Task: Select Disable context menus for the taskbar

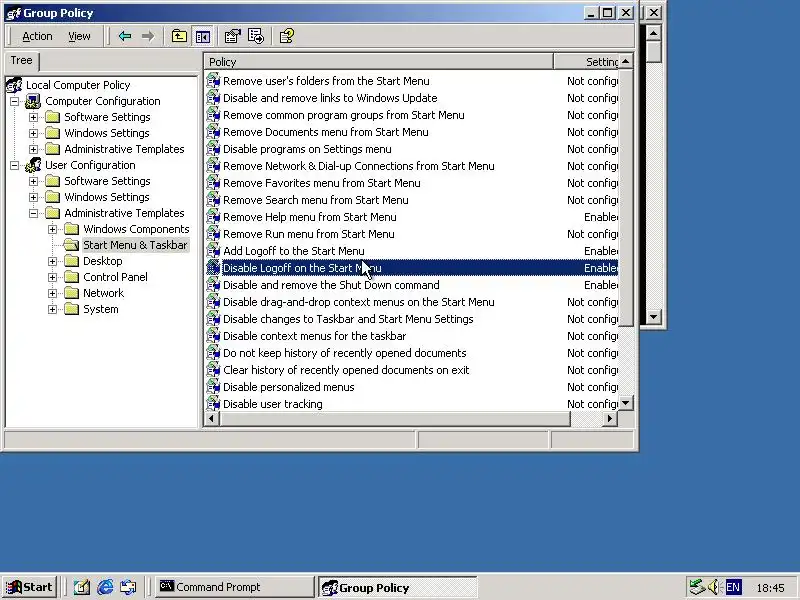Action: point(314,336)
